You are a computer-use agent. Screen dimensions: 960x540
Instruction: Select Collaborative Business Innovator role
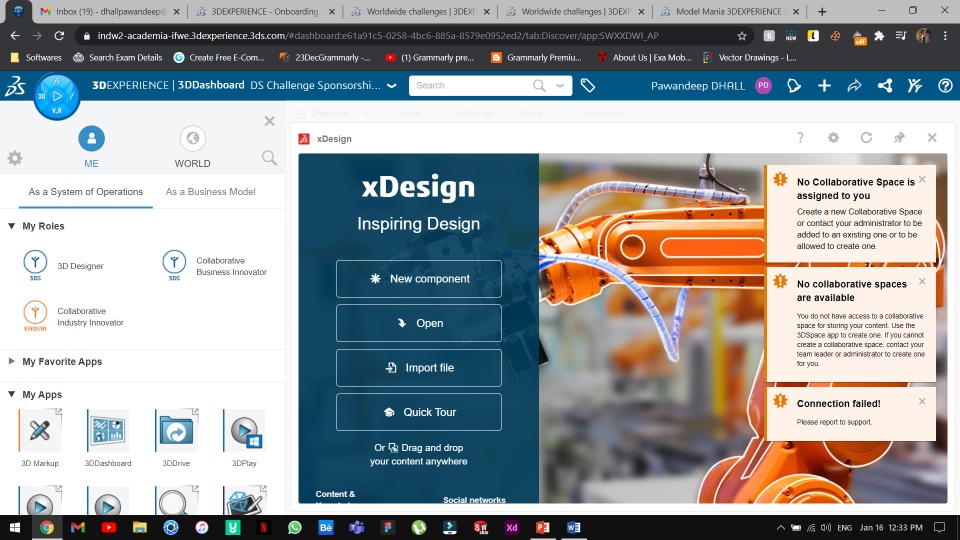click(x=214, y=266)
